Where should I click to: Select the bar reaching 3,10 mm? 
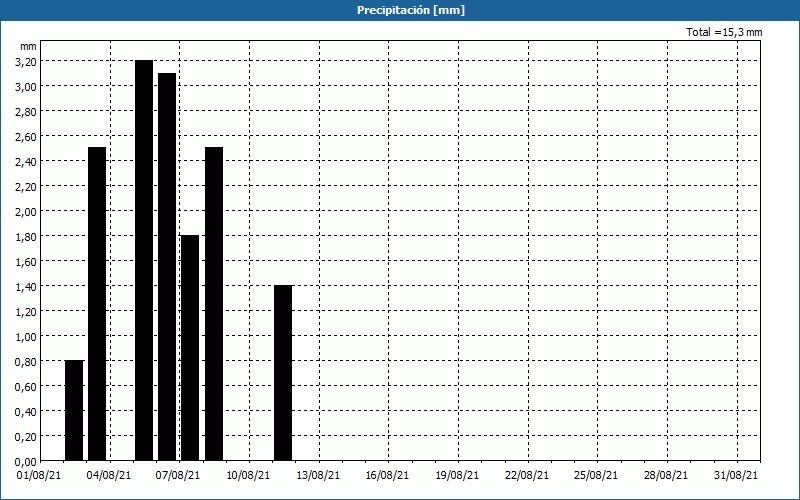[167, 267]
